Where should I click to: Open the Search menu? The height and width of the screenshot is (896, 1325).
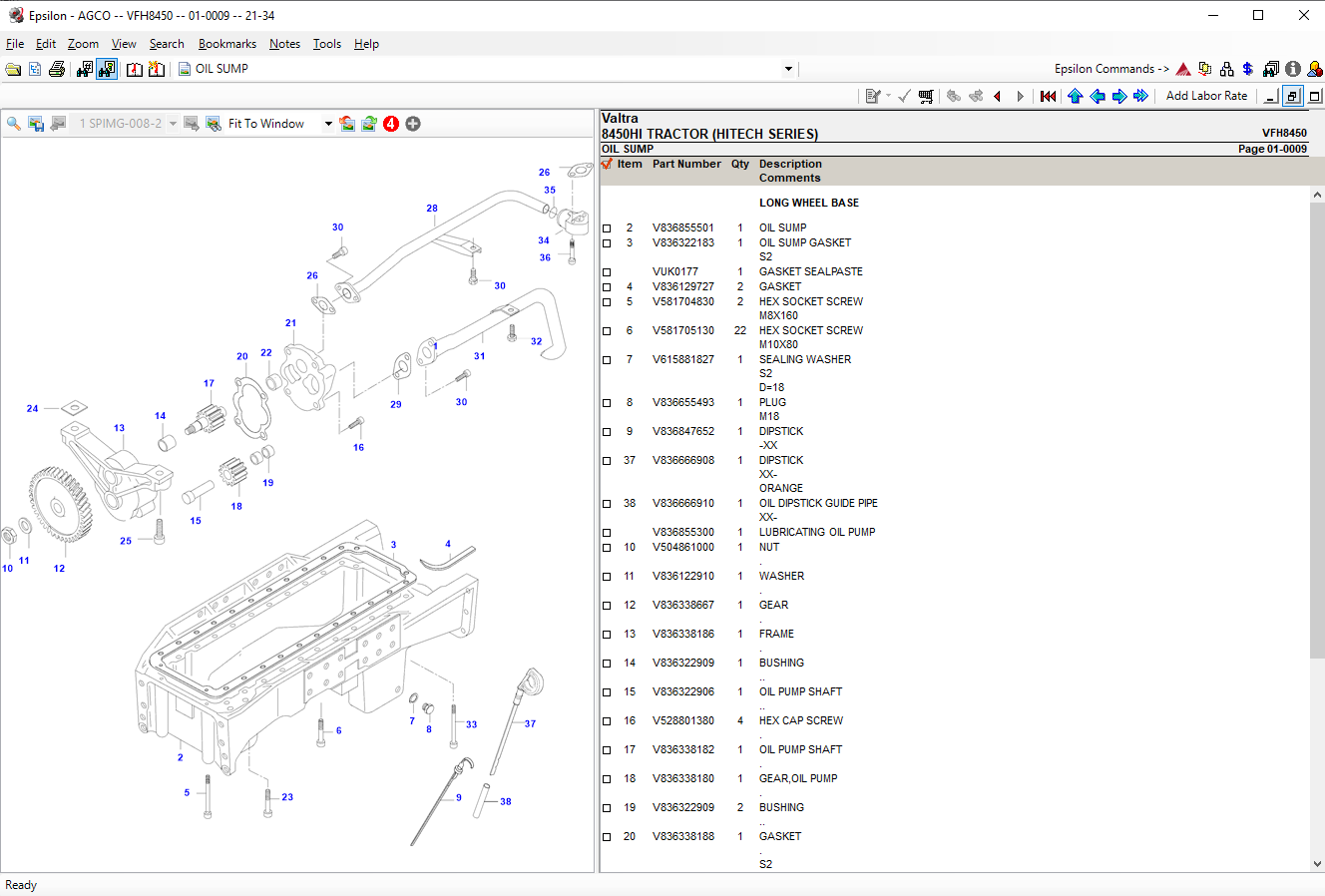pyautogui.click(x=167, y=44)
